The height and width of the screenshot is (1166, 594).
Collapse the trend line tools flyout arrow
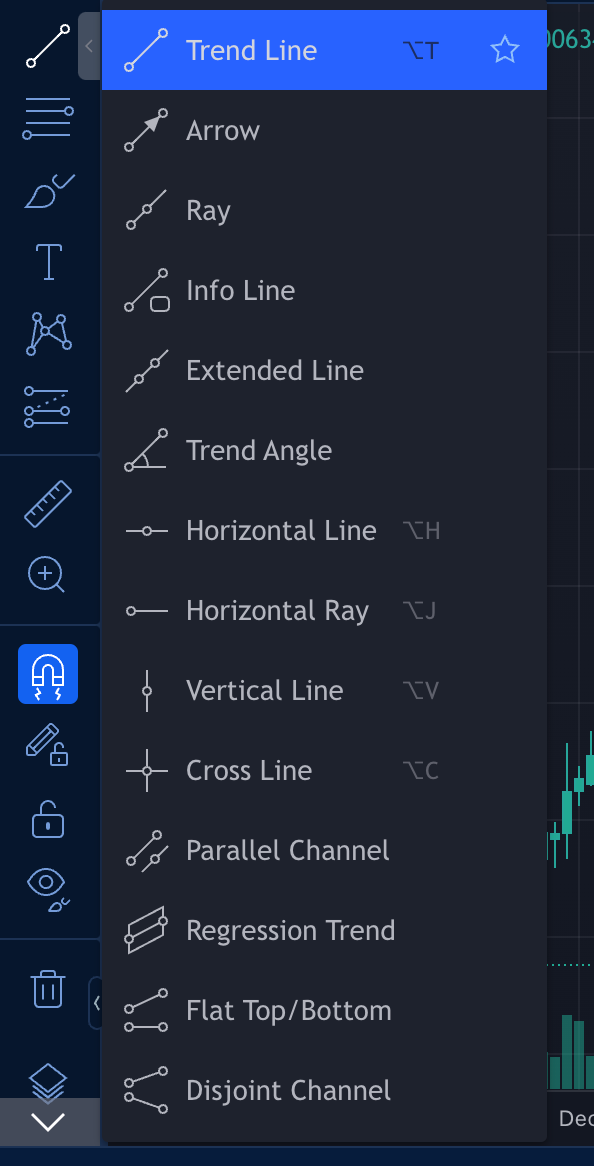(89, 46)
